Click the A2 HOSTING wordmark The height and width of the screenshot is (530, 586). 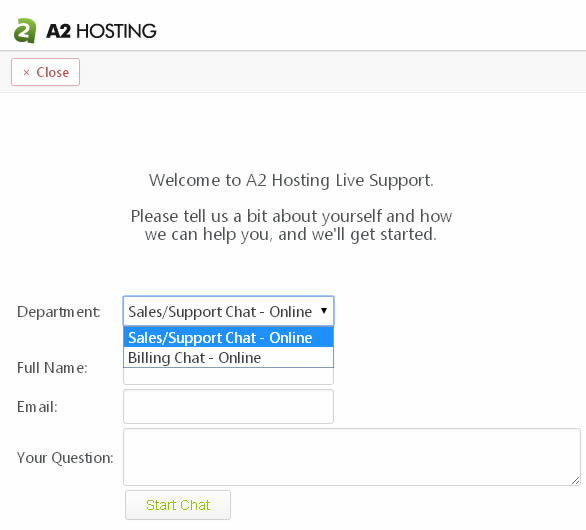(101, 31)
